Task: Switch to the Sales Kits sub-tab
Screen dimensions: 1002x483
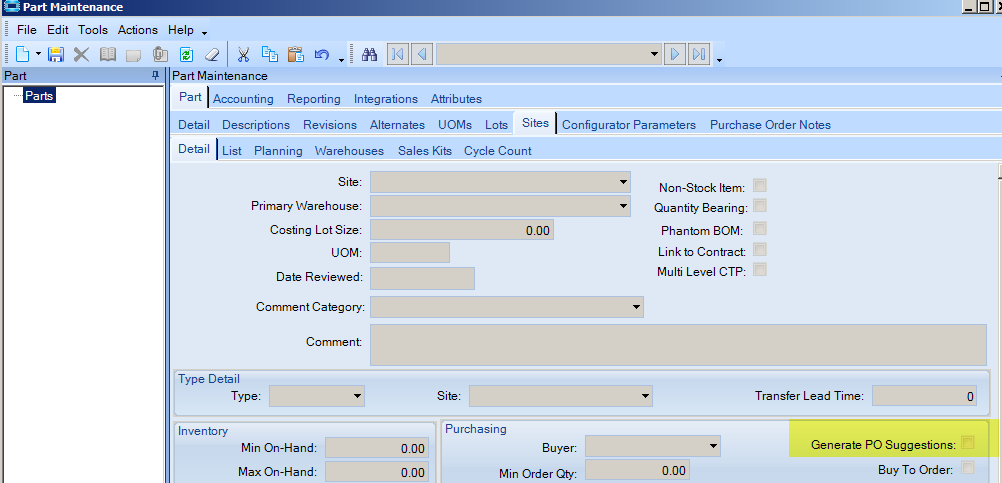Action: tap(425, 151)
